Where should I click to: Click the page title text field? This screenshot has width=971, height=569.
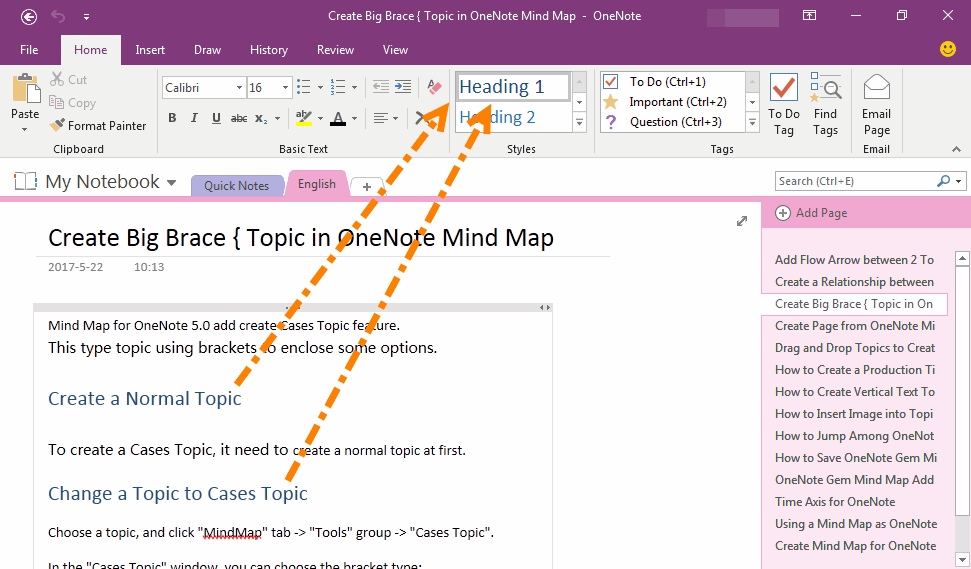301,238
